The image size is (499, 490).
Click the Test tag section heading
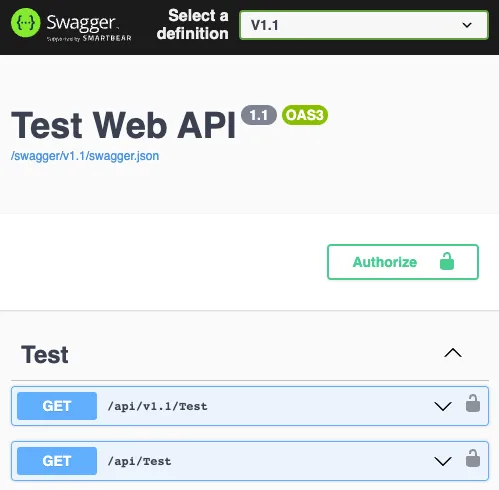(x=45, y=354)
